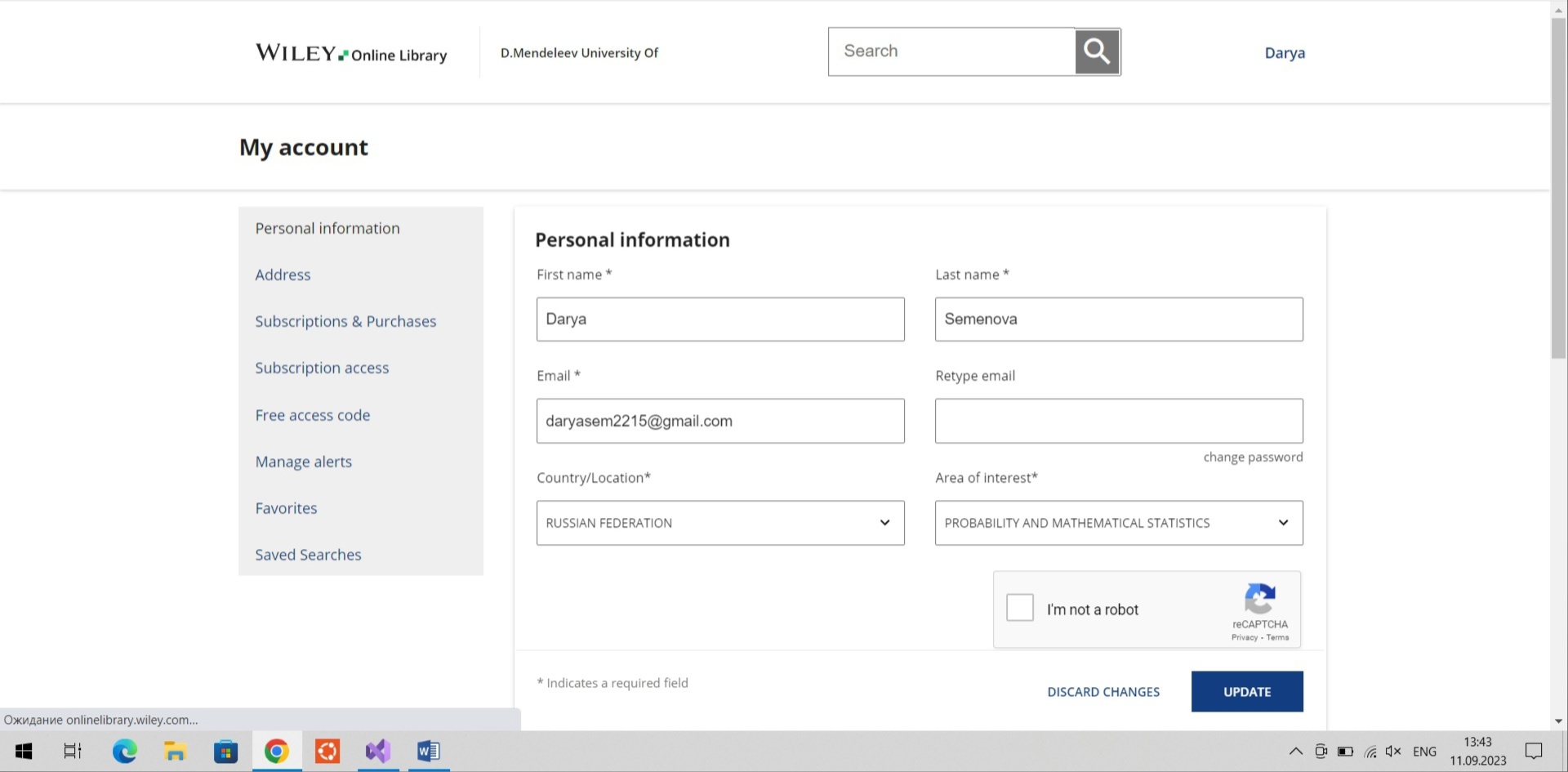The width and height of the screenshot is (1568, 772).
Task: Open the Personal information menu item
Action: coord(327,229)
